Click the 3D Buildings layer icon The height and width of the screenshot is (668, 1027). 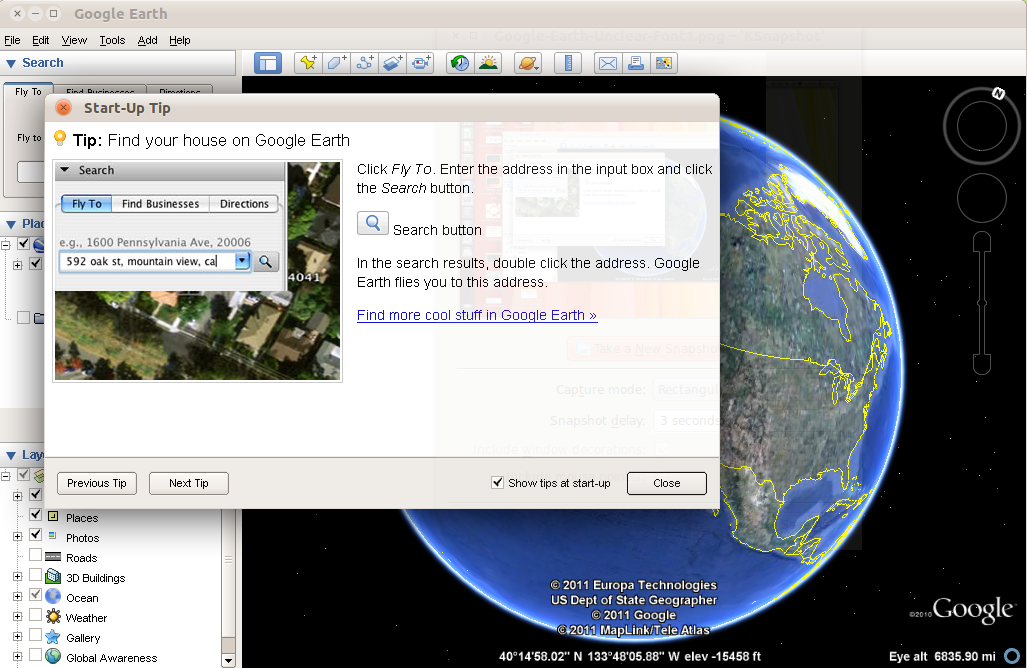tap(53, 577)
